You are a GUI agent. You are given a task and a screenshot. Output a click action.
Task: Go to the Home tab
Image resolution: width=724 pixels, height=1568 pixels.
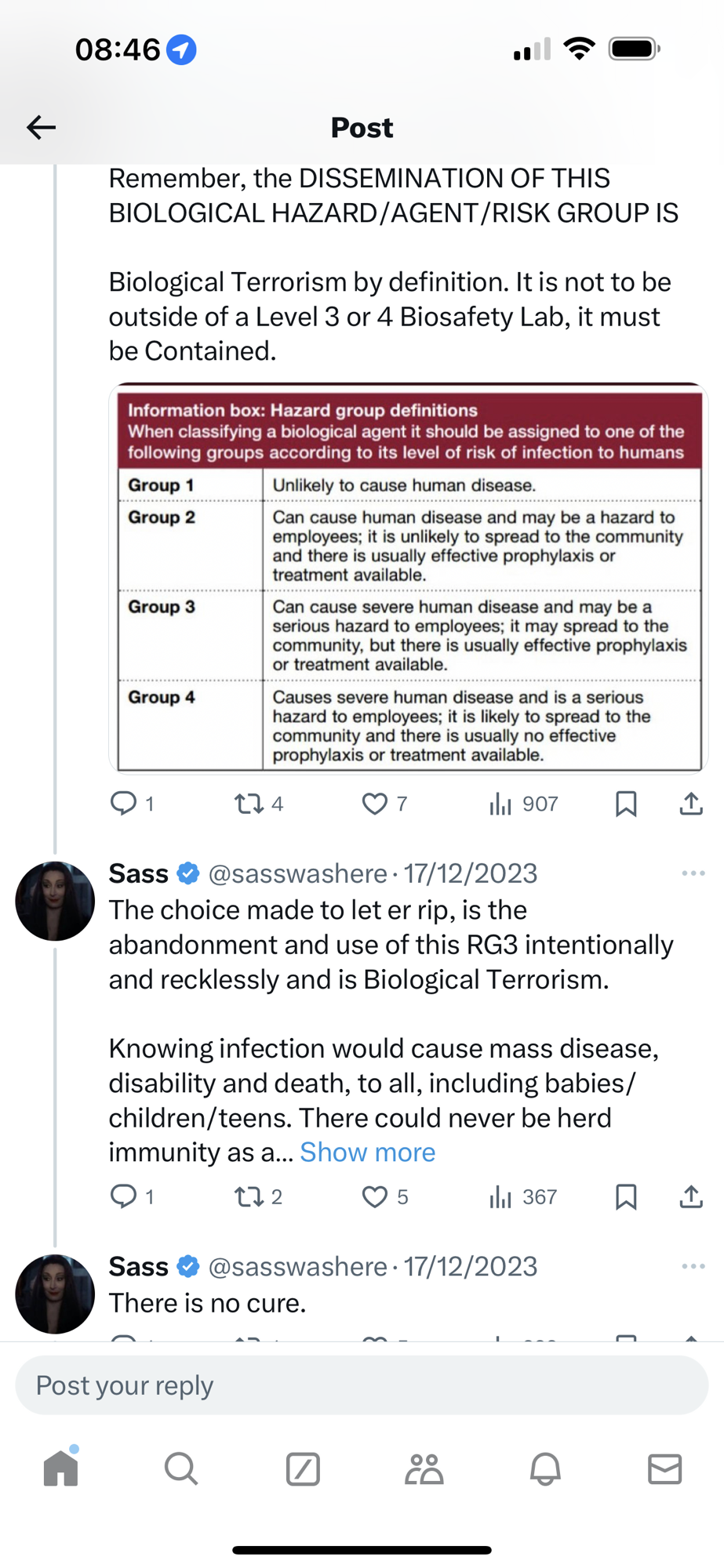coord(61,1468)
